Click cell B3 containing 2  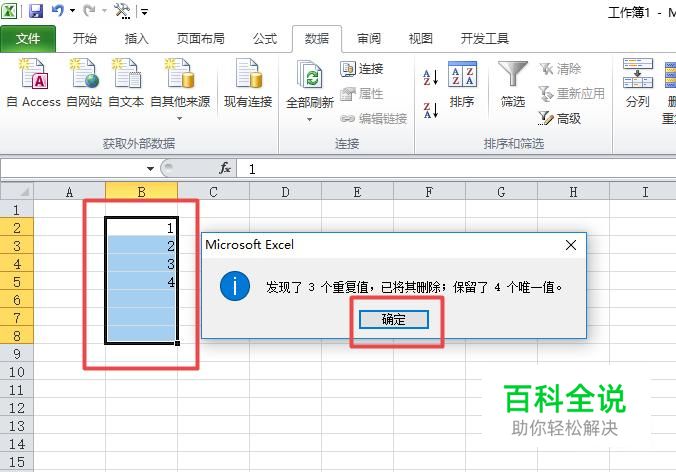tap(141, 246)
